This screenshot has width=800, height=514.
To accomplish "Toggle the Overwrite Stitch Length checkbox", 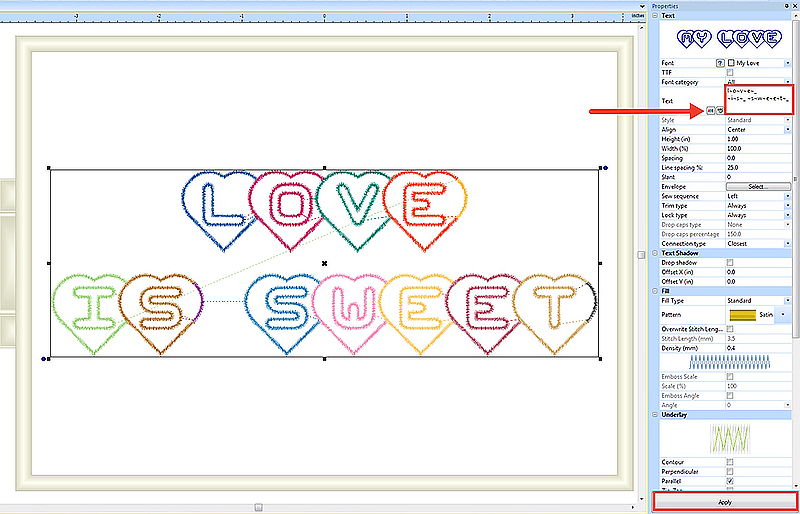I will [x=729, y=329].
